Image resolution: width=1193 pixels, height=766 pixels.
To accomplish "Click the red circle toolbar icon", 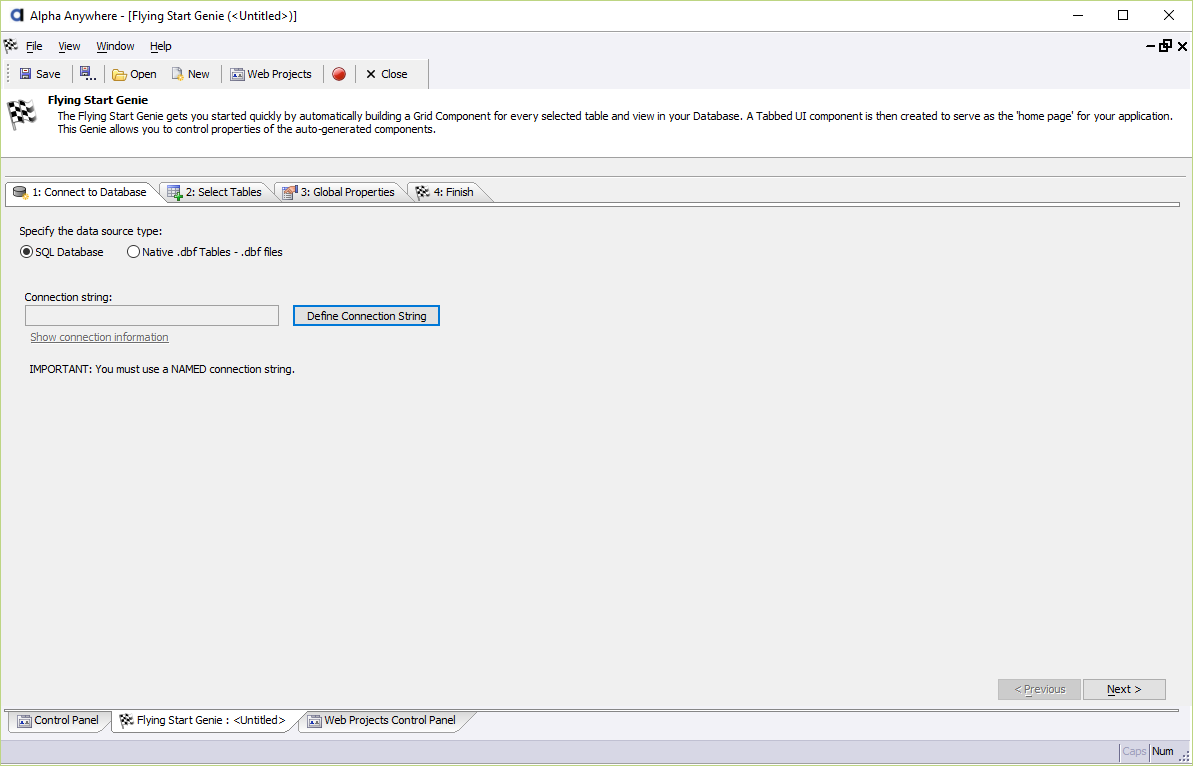I will (x=339, y=74).
